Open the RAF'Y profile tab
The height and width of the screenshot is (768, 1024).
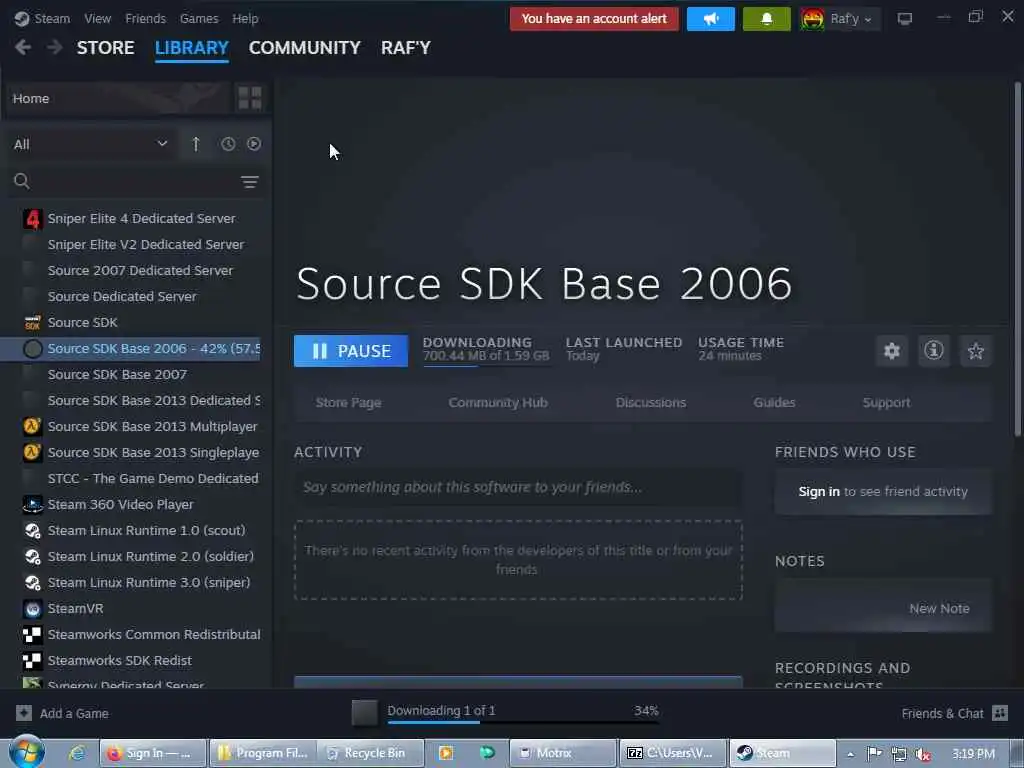pyautogui.click(x=406, y=48)
